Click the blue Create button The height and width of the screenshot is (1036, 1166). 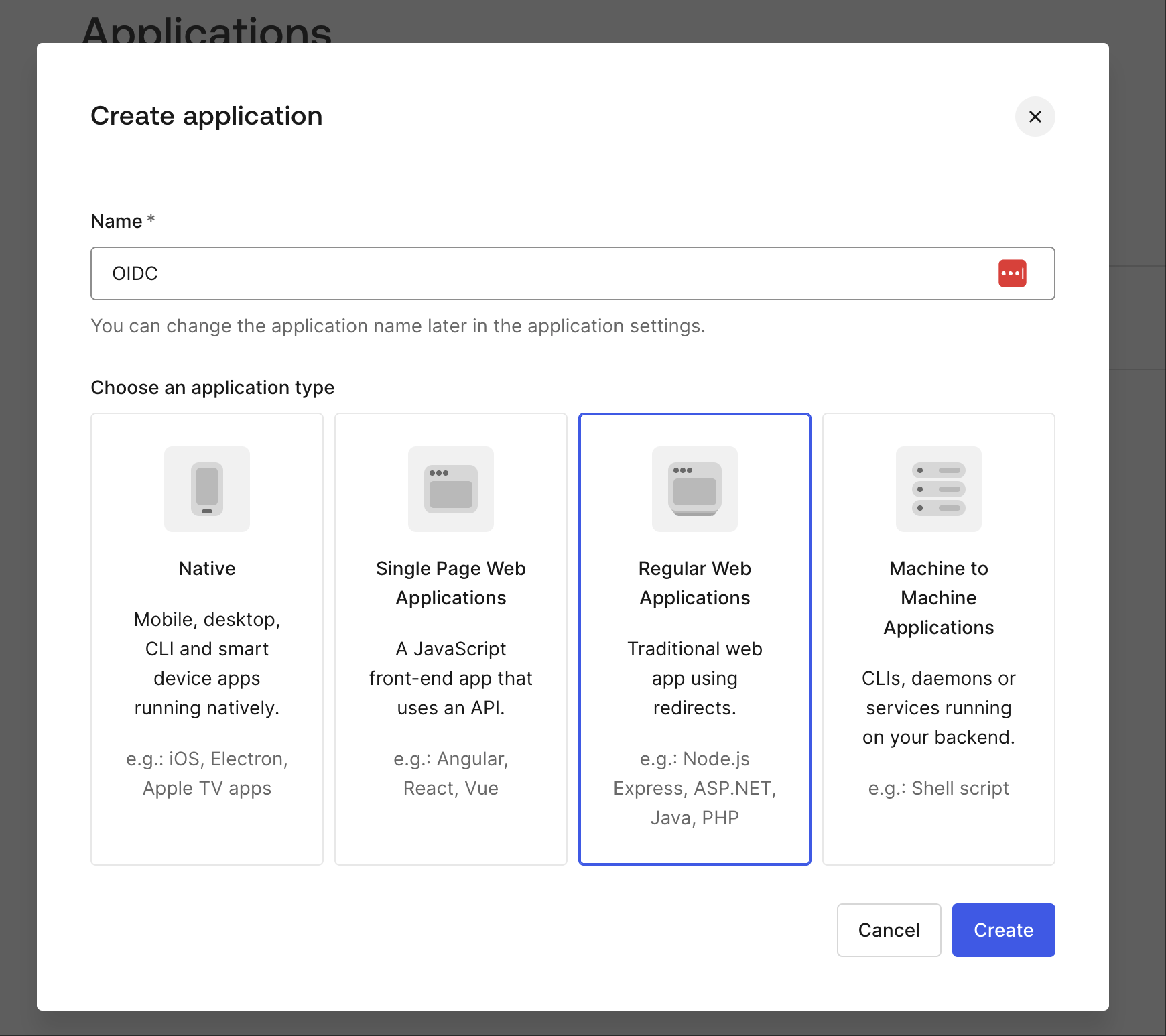click(1003, 930)
